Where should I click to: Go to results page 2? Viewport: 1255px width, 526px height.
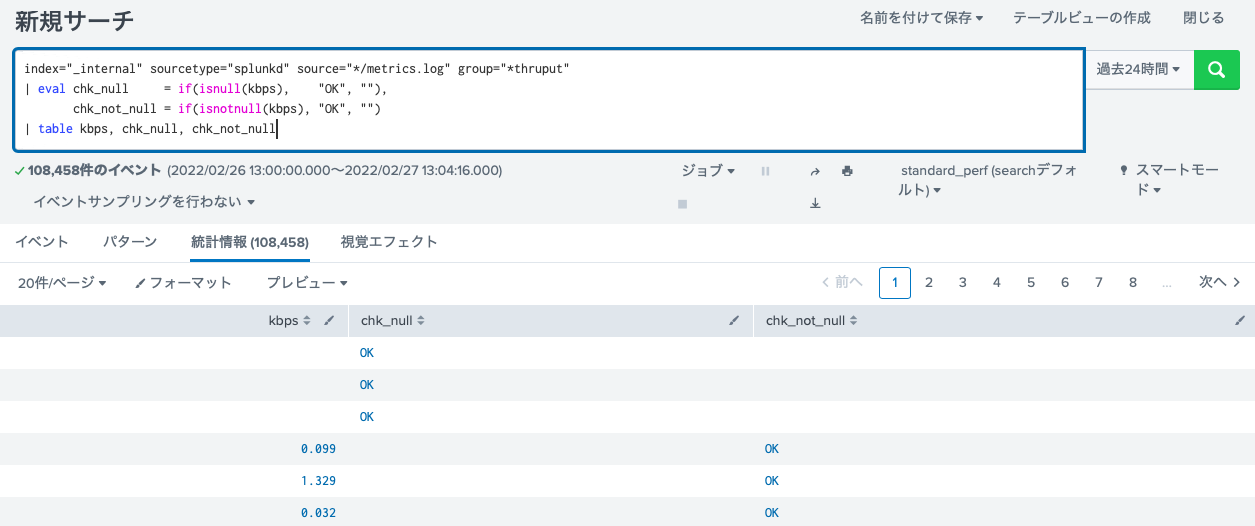(x=929, y=283)
